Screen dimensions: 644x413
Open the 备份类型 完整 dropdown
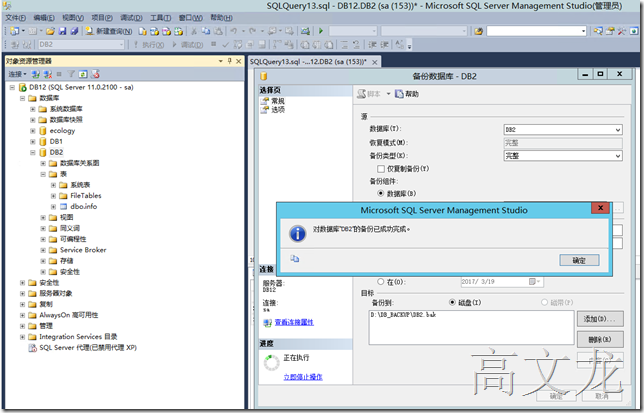(563, 156)
